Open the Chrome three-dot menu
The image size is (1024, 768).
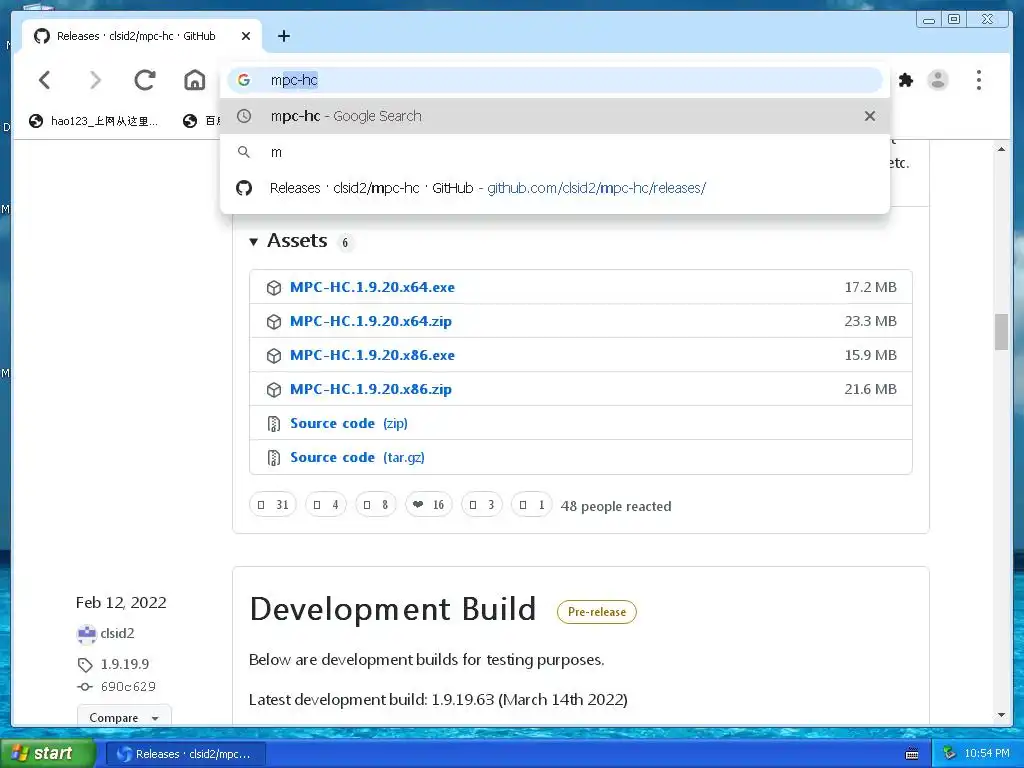click(978, 80)
